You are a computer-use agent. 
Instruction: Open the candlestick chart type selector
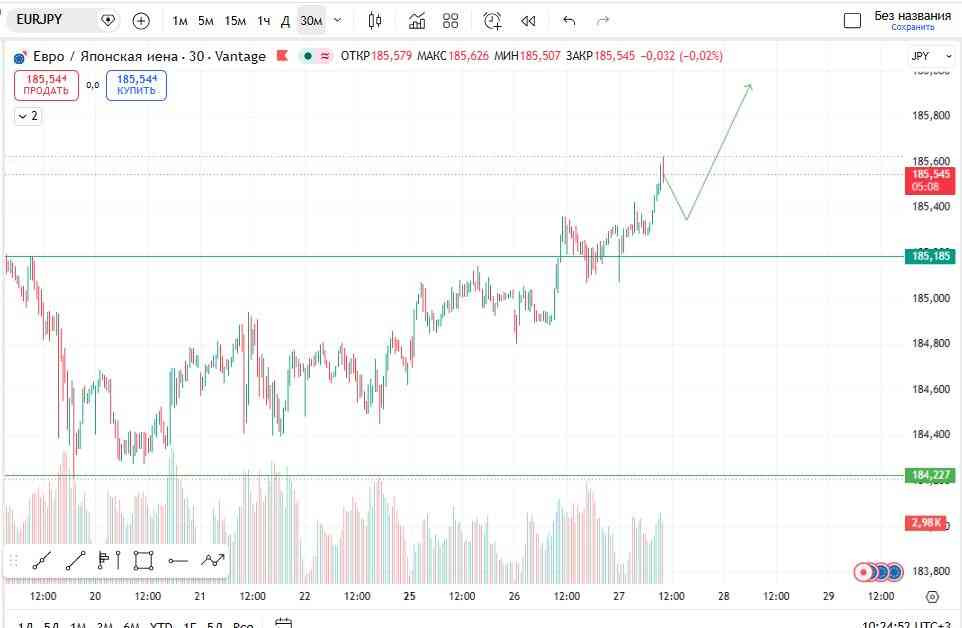point(374,21)
